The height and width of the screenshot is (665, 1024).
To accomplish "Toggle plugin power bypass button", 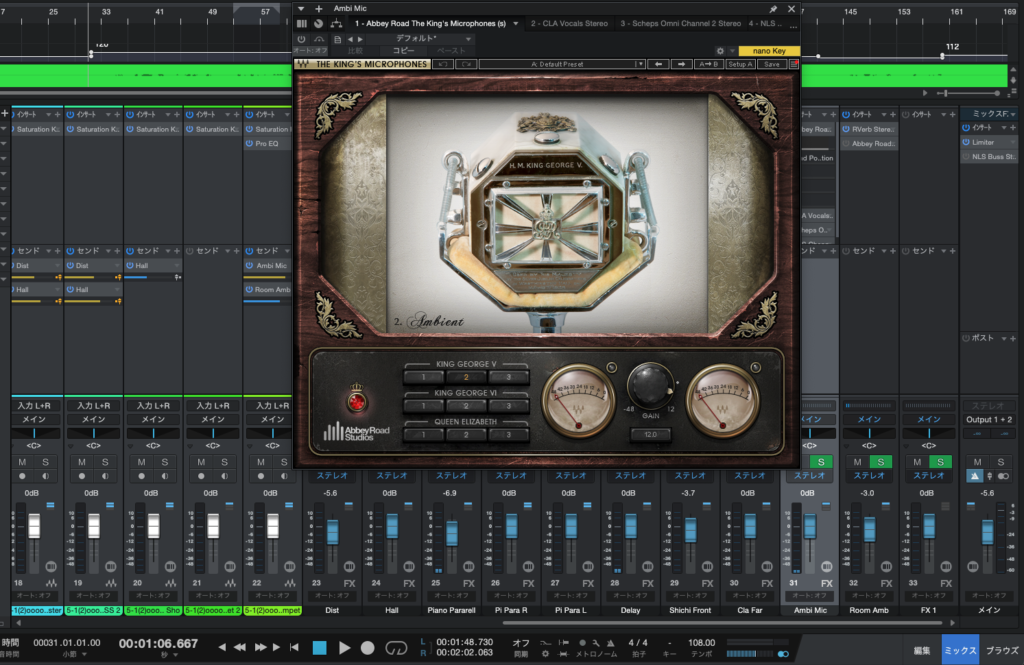I will (x=302, y=39).
